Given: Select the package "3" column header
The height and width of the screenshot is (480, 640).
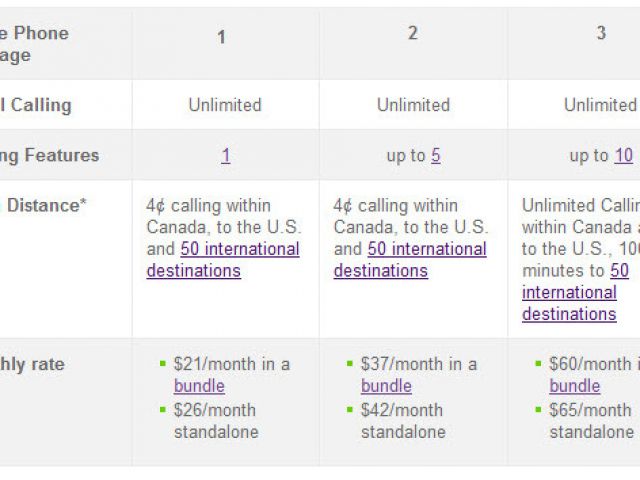Looking at the screenshot, I should coord(601,33).
